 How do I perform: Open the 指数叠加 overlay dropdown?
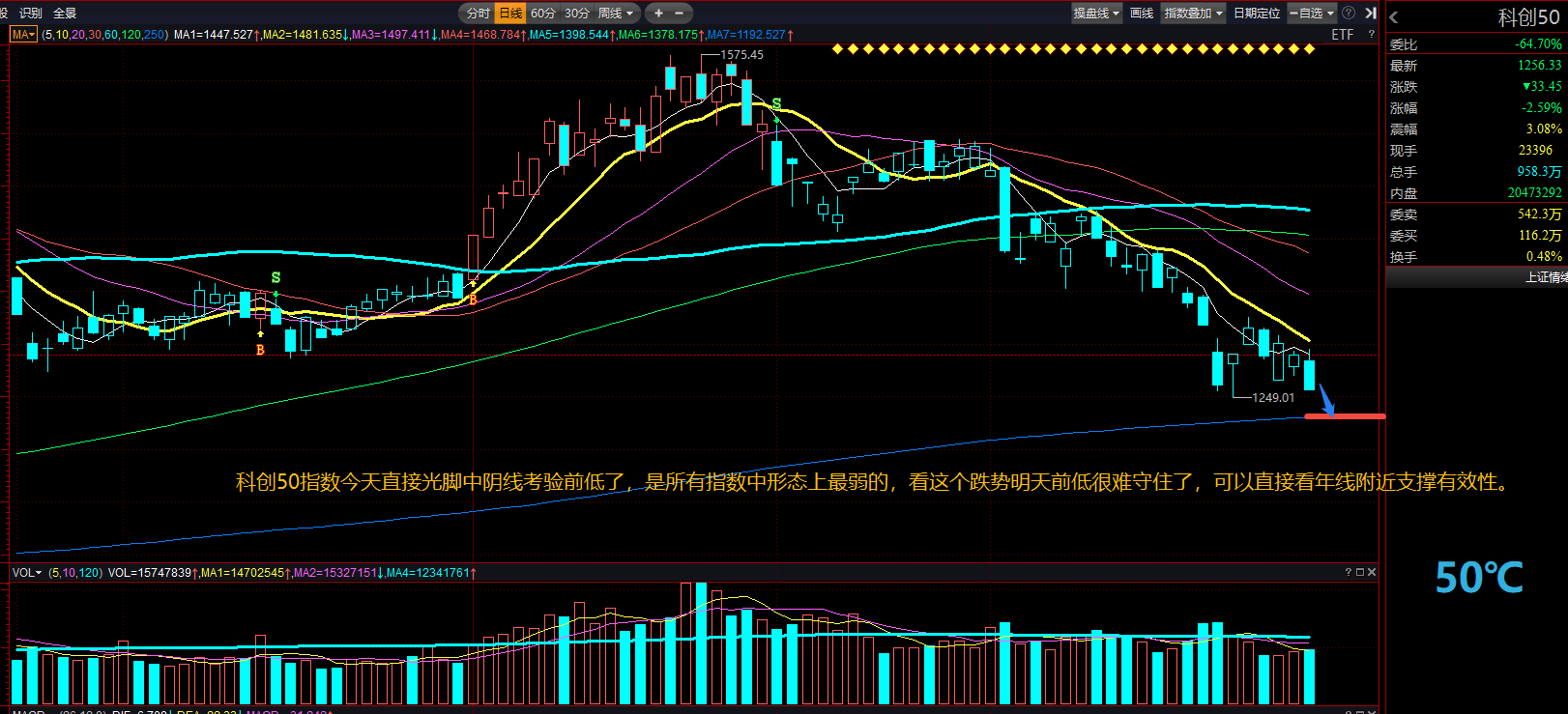pos(1193,14)
